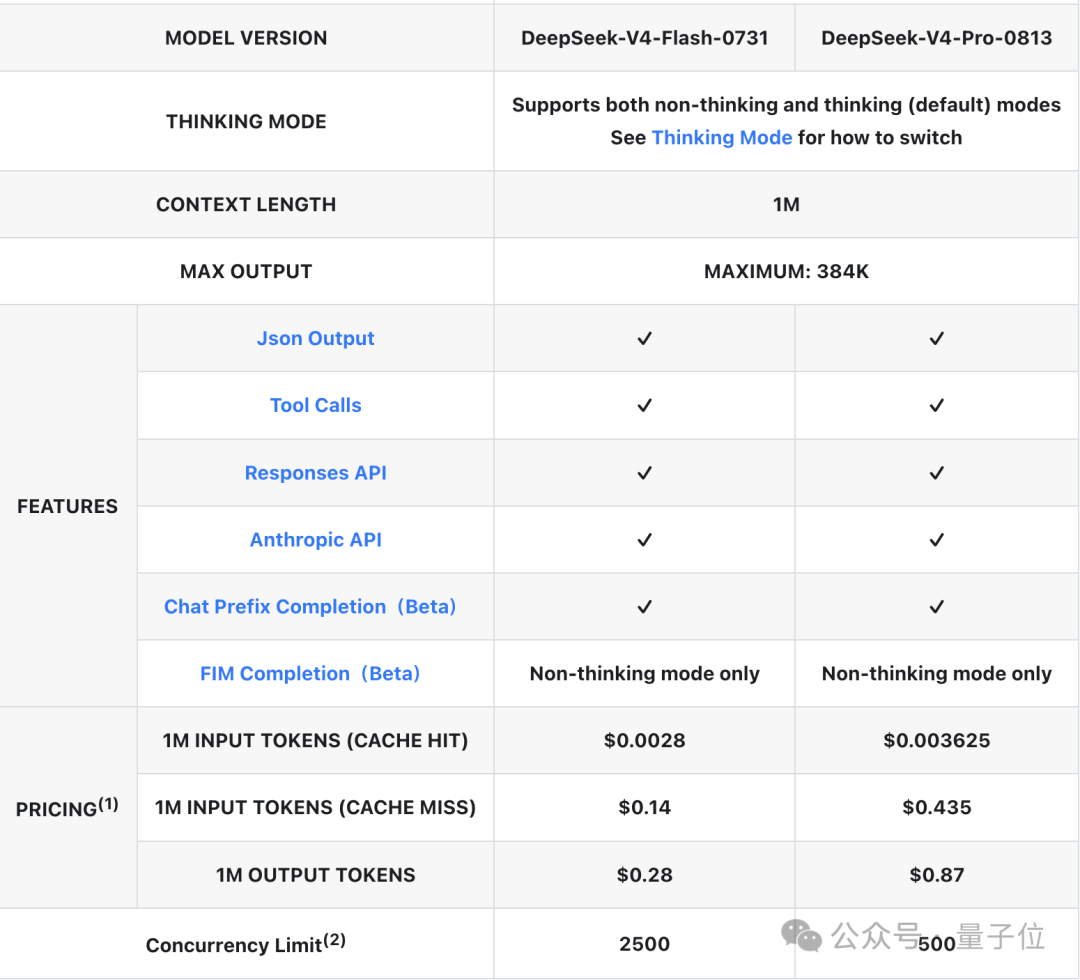
Task: Select the Tool Calls checkmark under DeepSeek-V4-Pro-0813
Action: click(x=937, y=405)
